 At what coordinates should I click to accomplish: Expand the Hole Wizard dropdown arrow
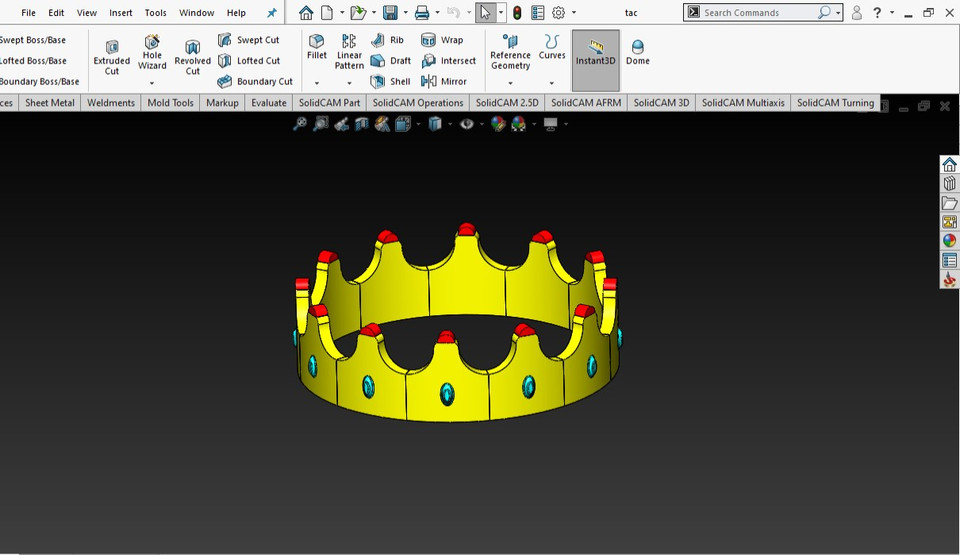(152, 83)
